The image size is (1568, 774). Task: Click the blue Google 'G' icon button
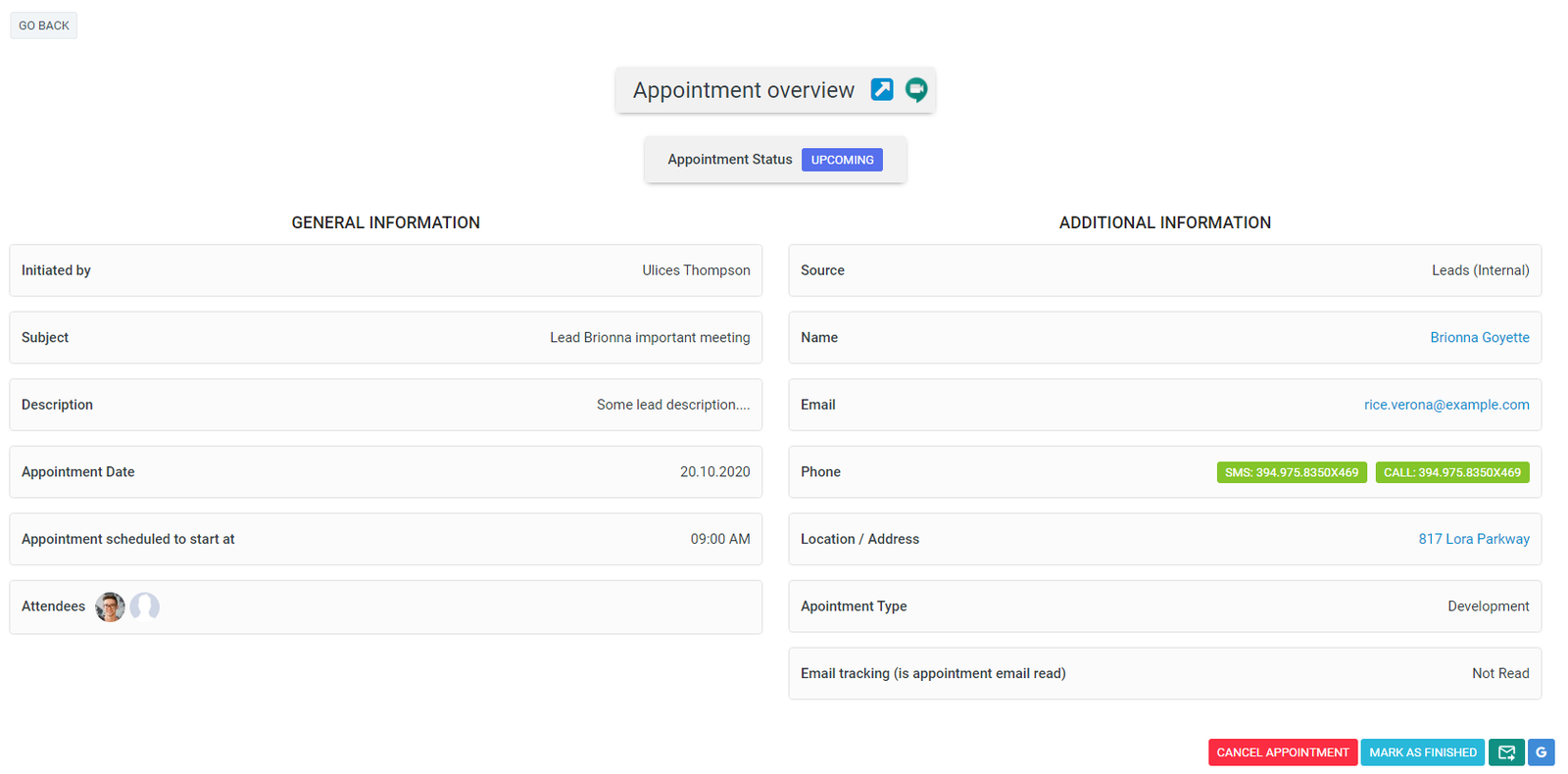pos(1541,752)
